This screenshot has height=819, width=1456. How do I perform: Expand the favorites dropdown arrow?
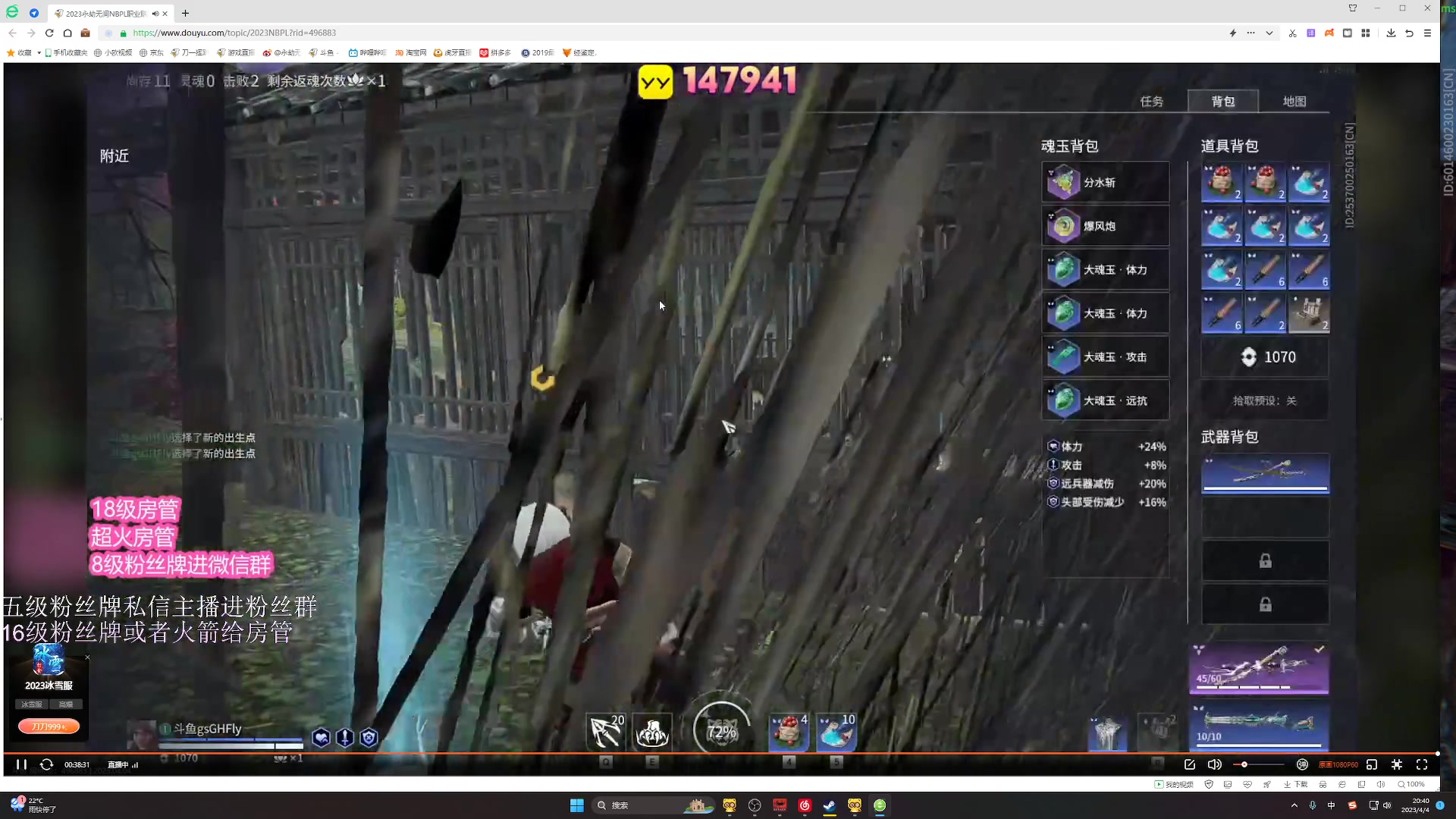tap(39, 53)
